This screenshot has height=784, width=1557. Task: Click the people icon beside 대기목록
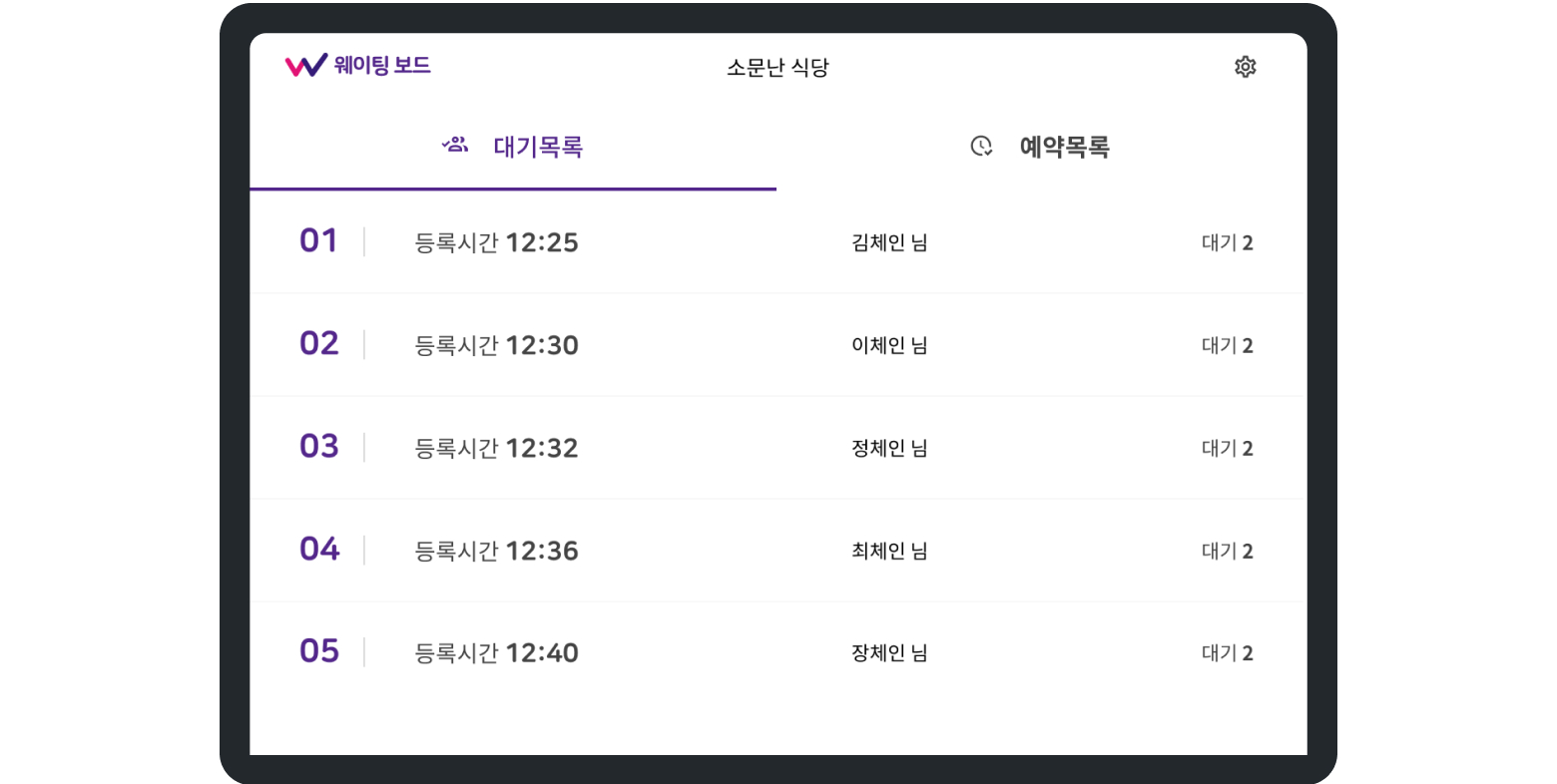[x=455, y=146]
